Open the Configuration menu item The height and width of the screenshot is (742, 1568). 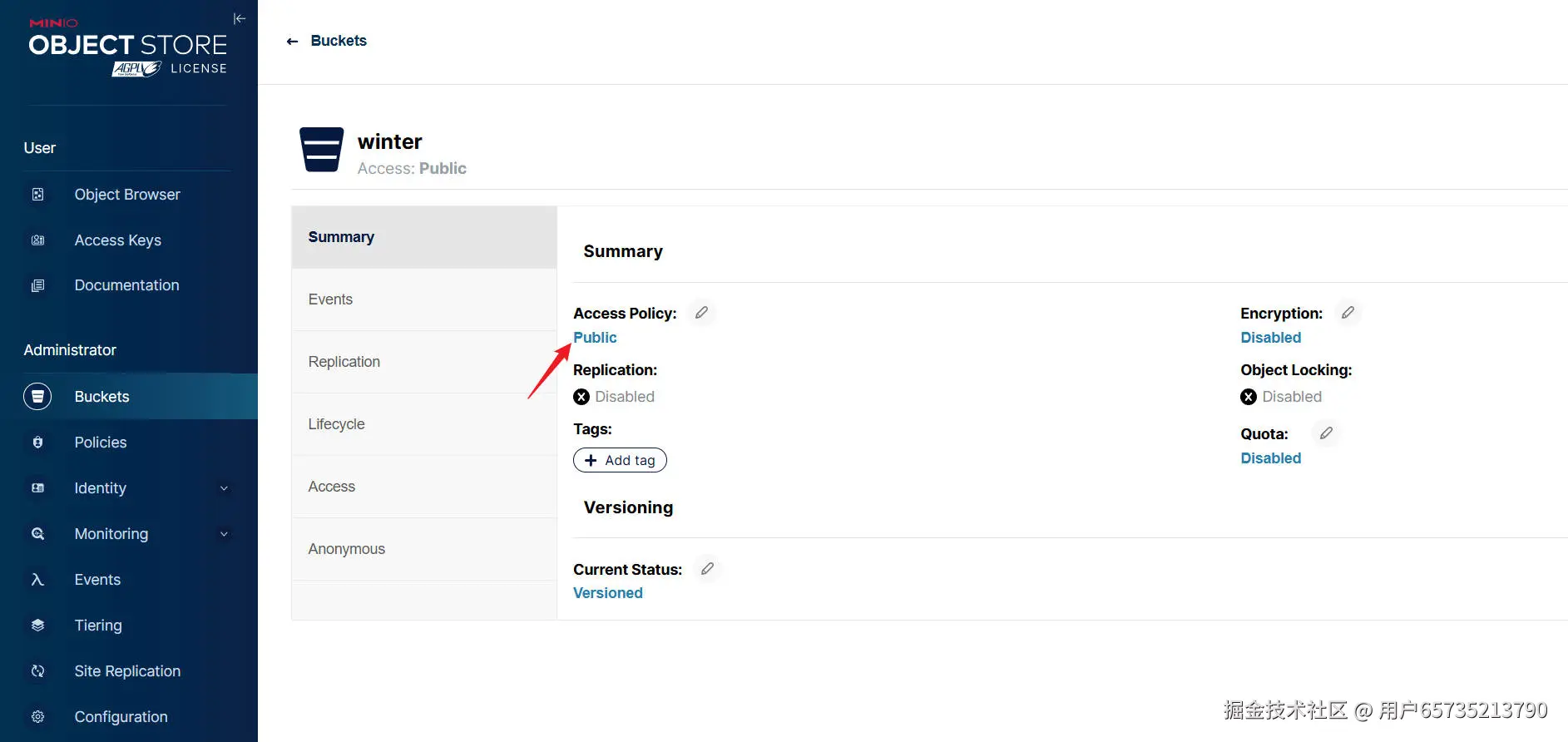[121, 717]
